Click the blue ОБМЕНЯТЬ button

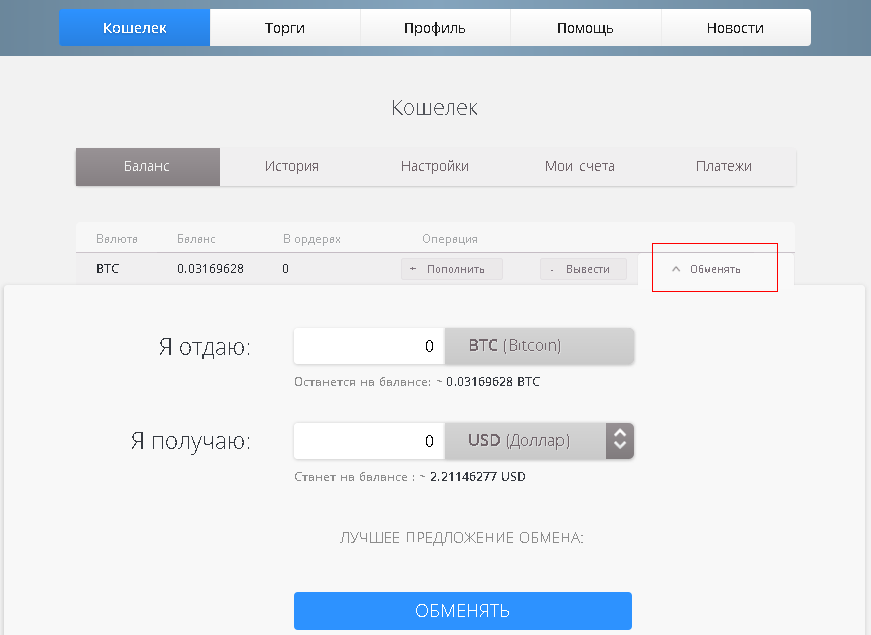coord(463,611)
